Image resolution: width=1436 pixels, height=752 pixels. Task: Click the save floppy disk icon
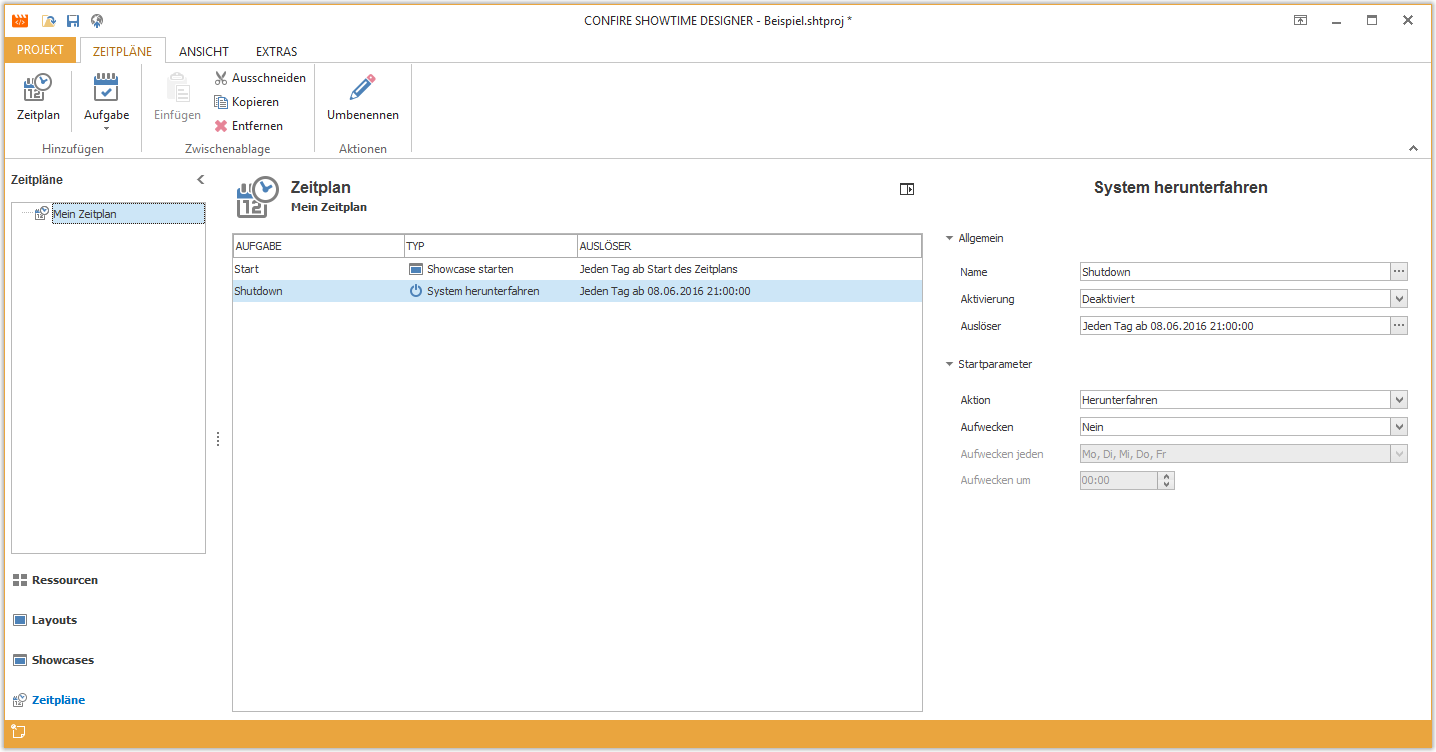tap(73, 20)
